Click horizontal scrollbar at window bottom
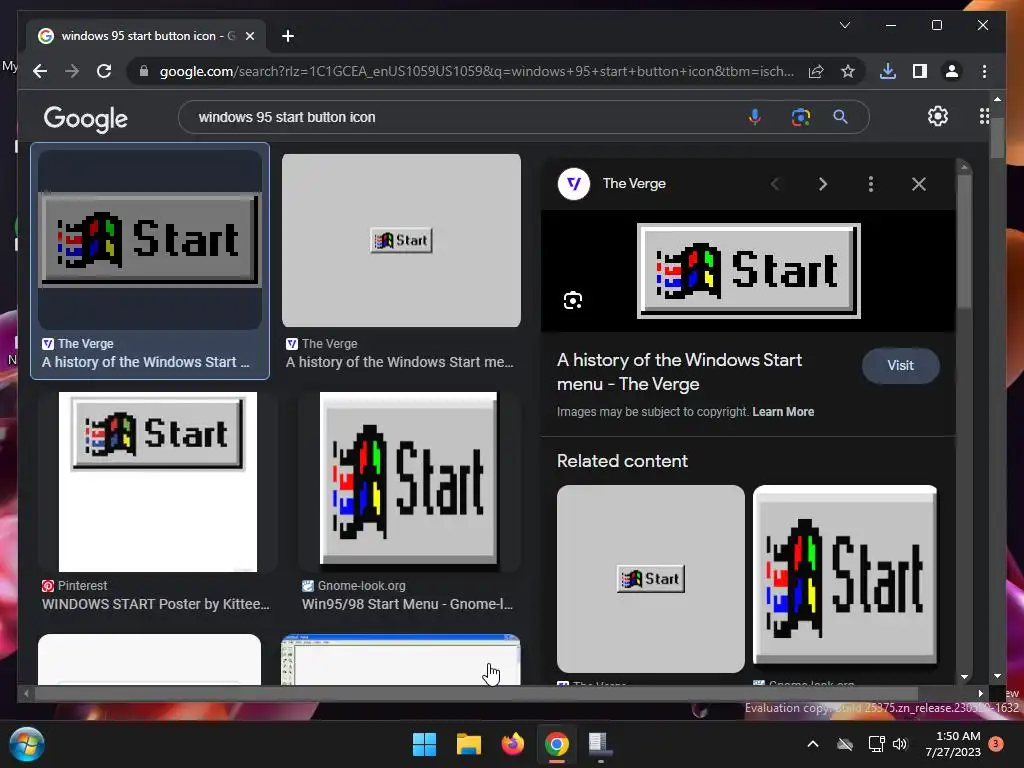Screen dimensions: 1024x768 [477, 694]
